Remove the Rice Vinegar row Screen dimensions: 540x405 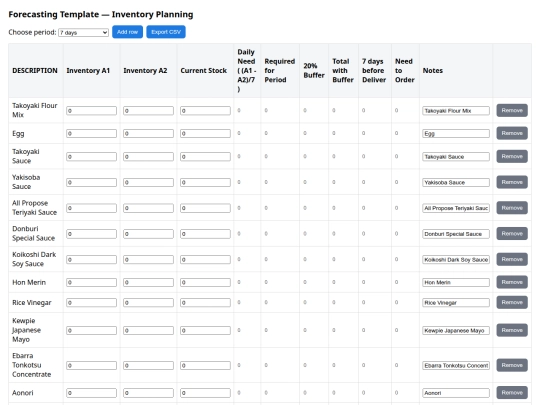click(512, 302)
